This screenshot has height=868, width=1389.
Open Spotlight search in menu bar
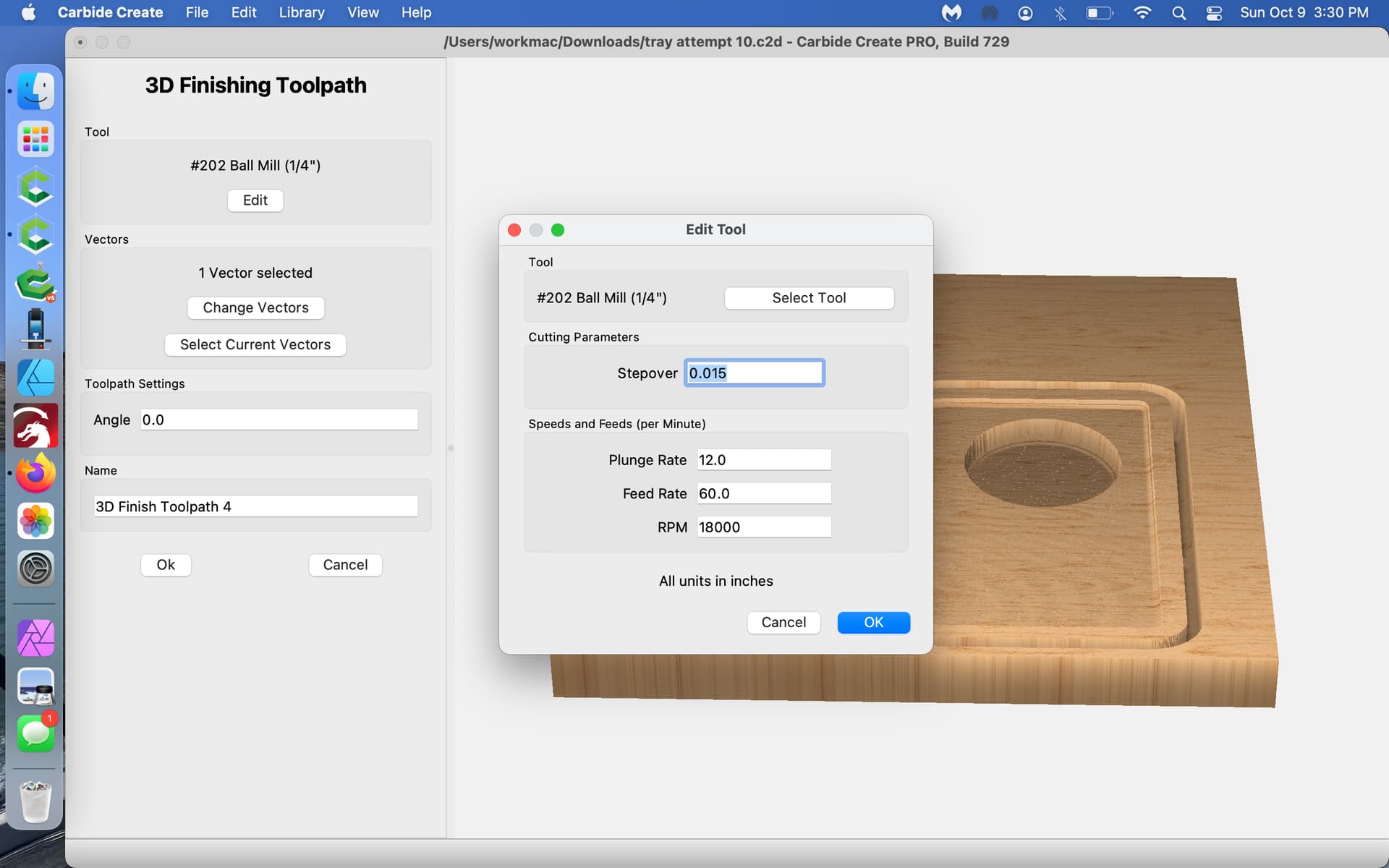click(1178, 12)
